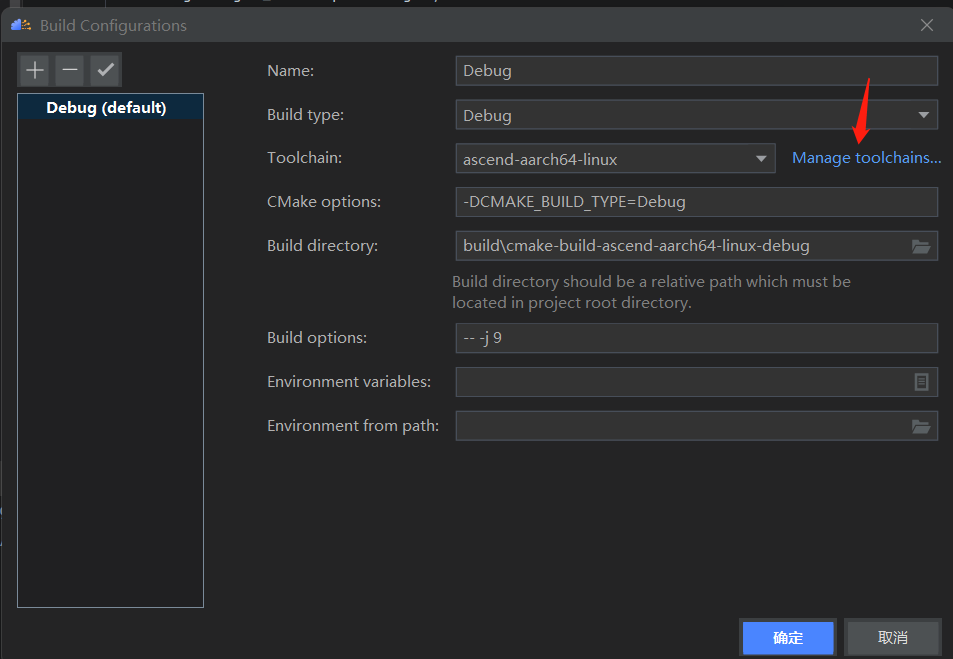The width and height of the screenshot is (953, 659).
Task: Click the Name input field
Action: click(696, 71)
